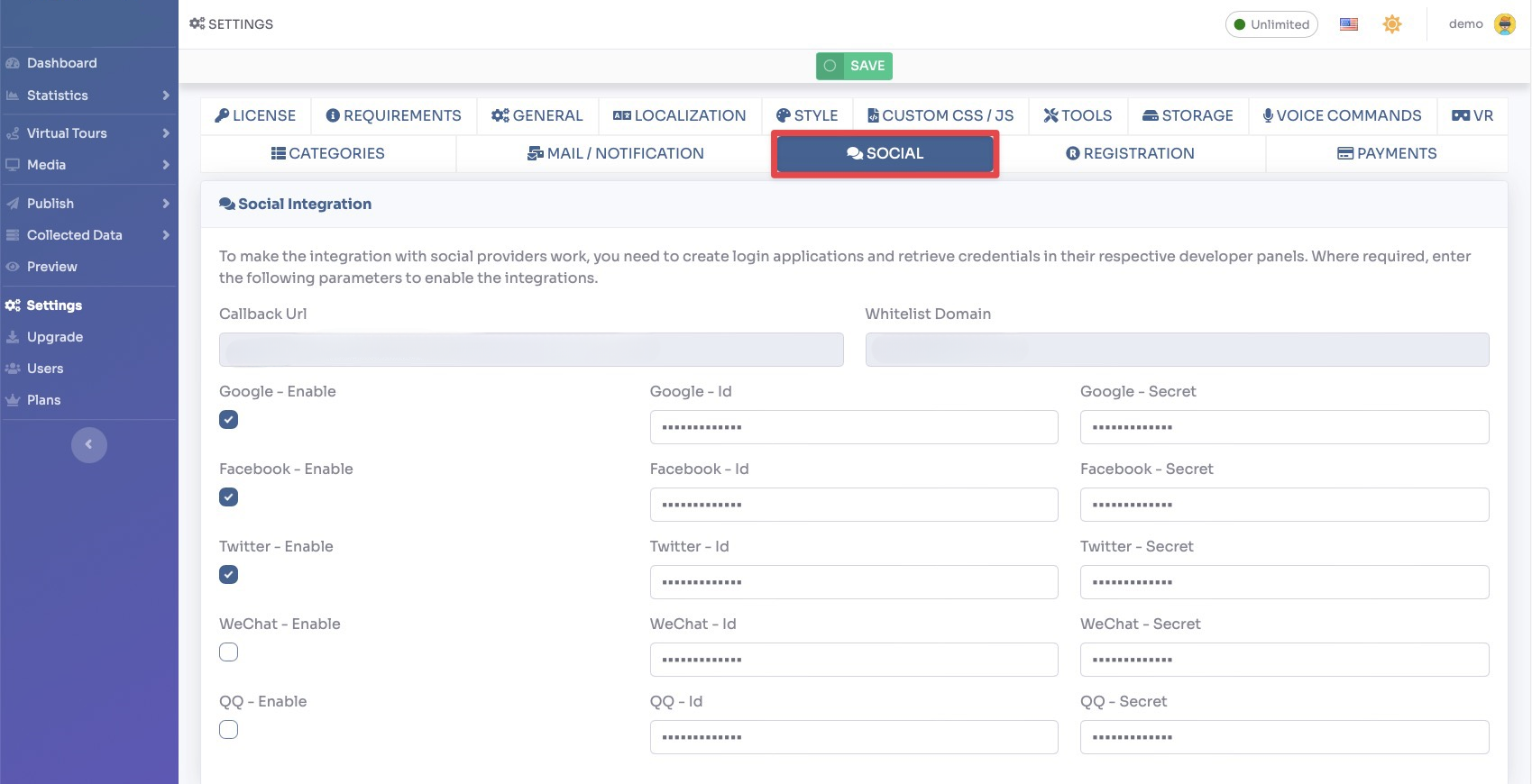The width and height of the screenshot is (1532, 784).
Task: Click the wrench icon on Tools tab
Action: pos(1051,115)
